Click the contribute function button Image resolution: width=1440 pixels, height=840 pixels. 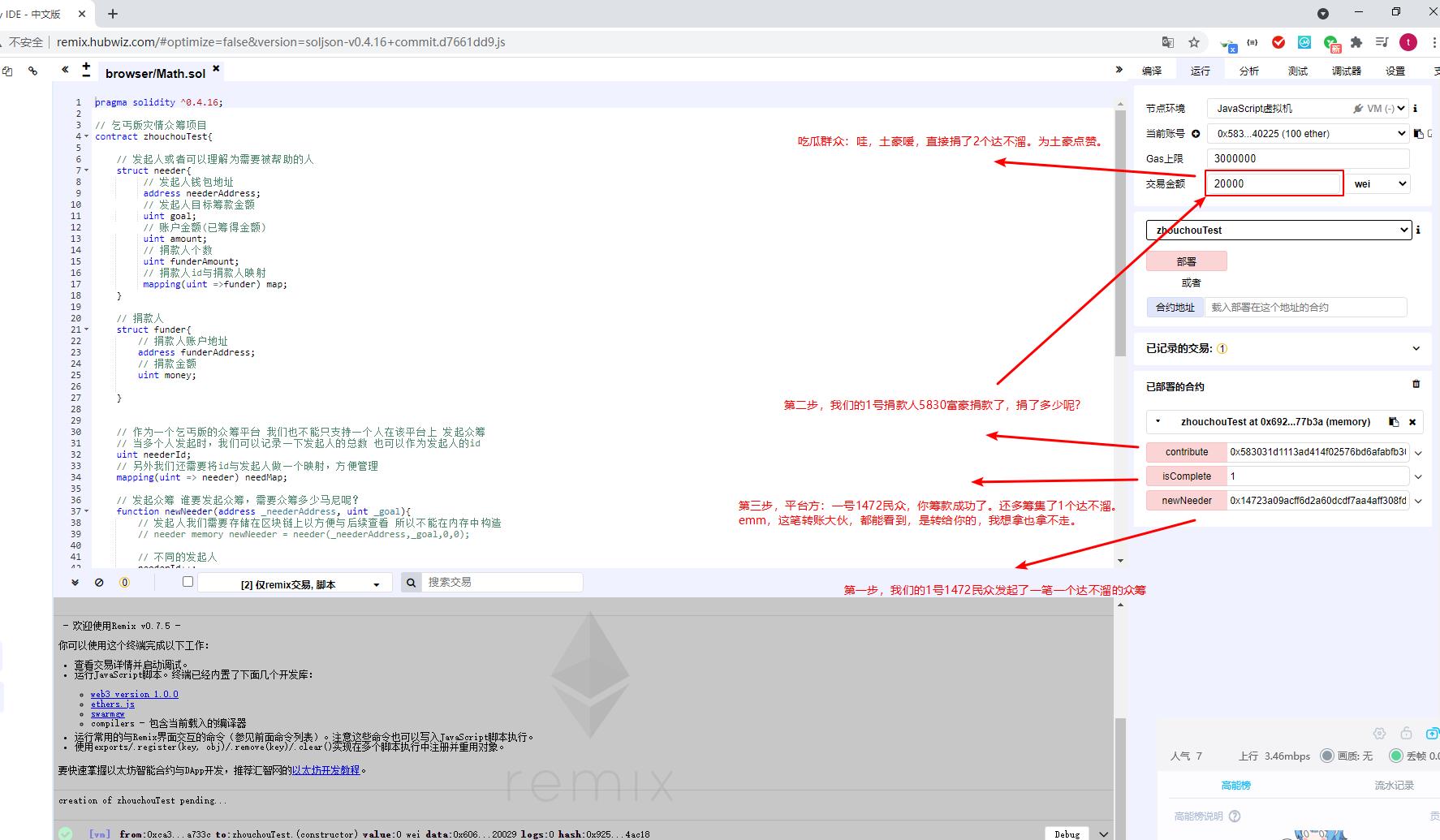coord(1187,452)
